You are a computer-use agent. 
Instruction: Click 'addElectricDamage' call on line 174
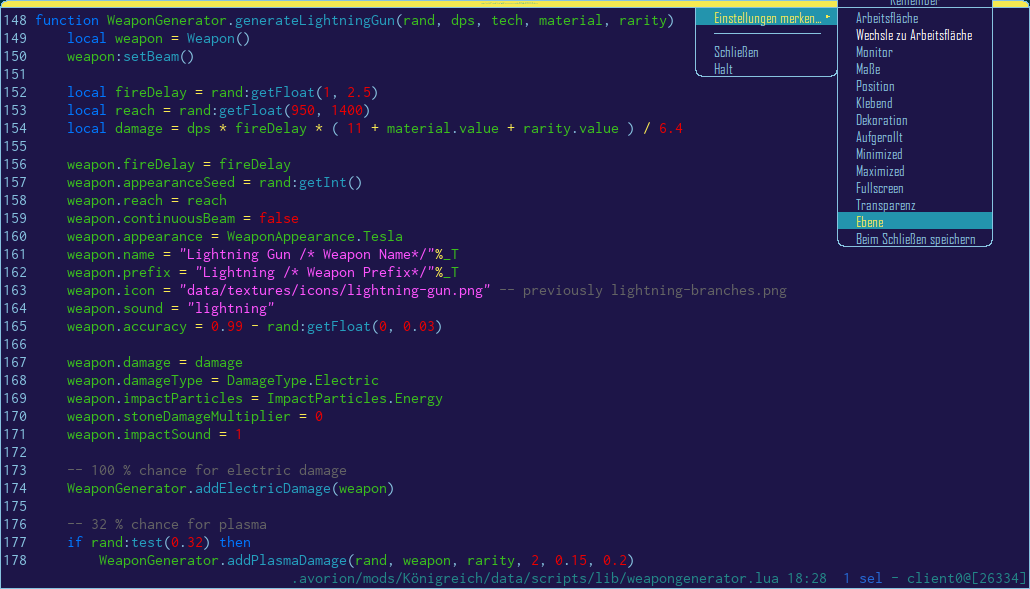(263, 489)
